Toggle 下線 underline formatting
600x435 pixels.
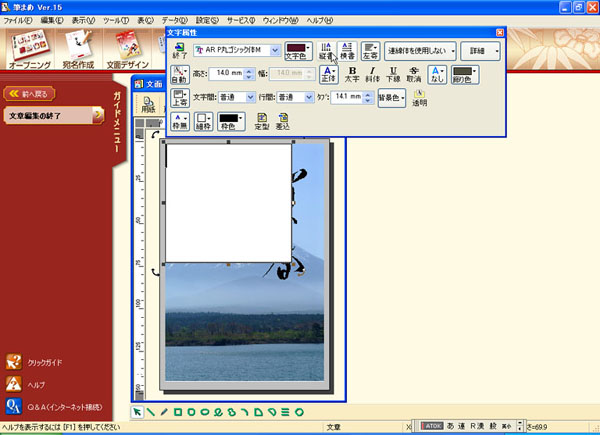(393, 76)
